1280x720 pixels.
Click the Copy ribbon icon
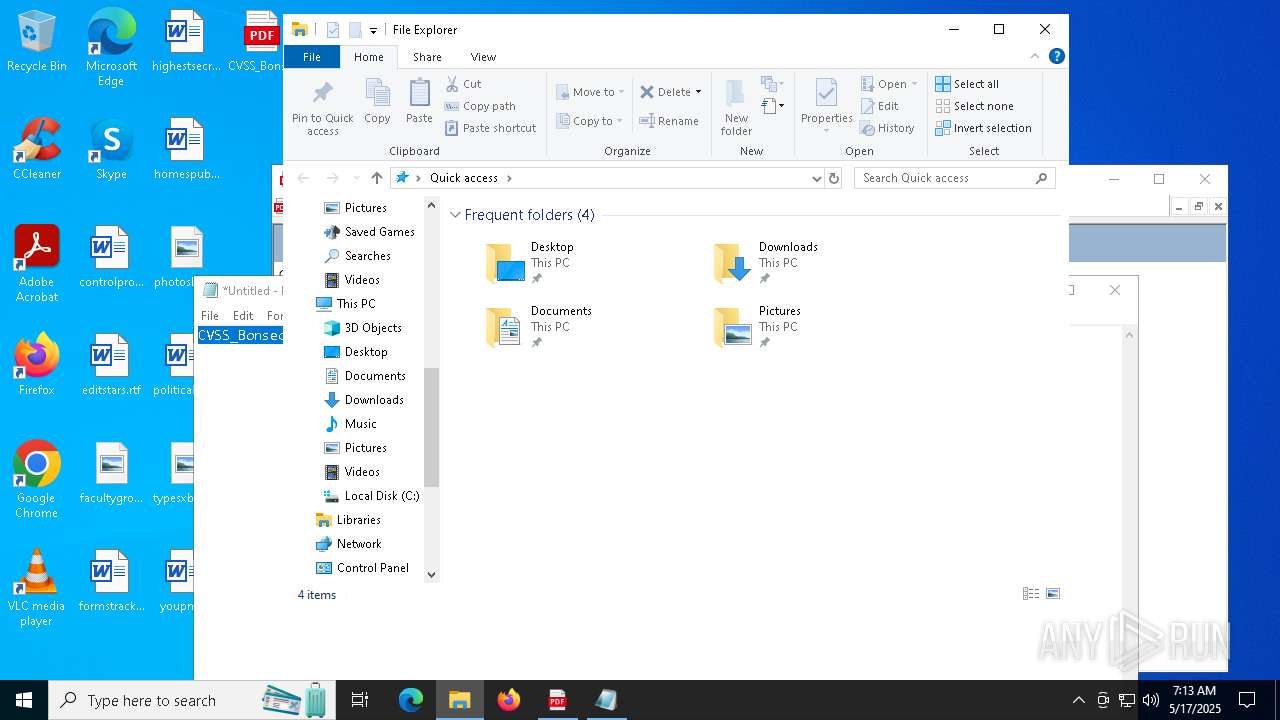click(x=377, y=102)
